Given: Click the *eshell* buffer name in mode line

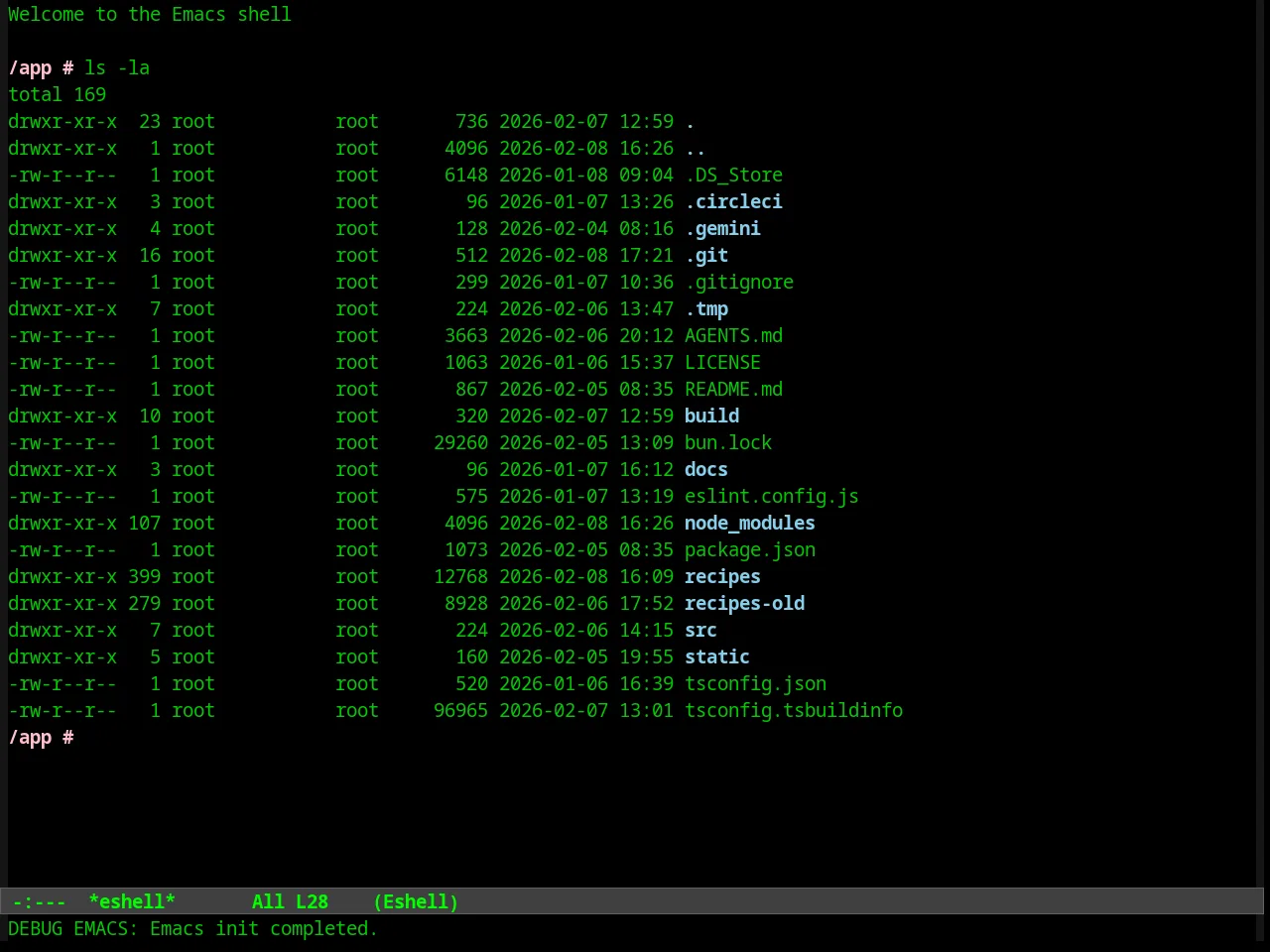Looking at the screenshot, I should 132,901.
